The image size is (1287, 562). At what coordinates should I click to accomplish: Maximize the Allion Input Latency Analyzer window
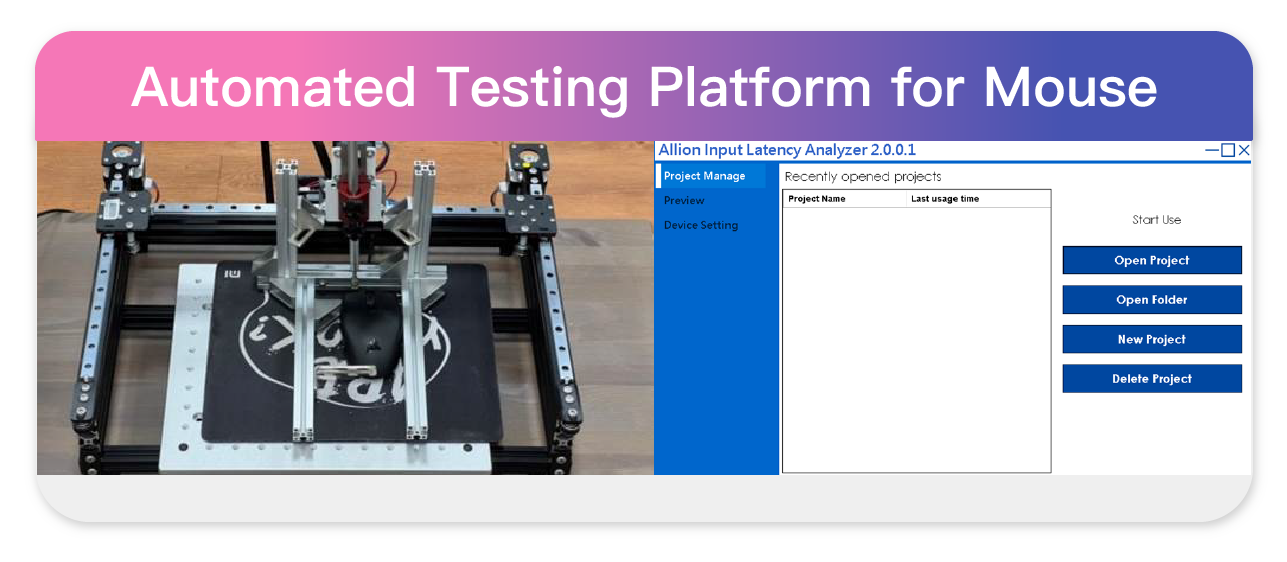tap(1228, 151)
